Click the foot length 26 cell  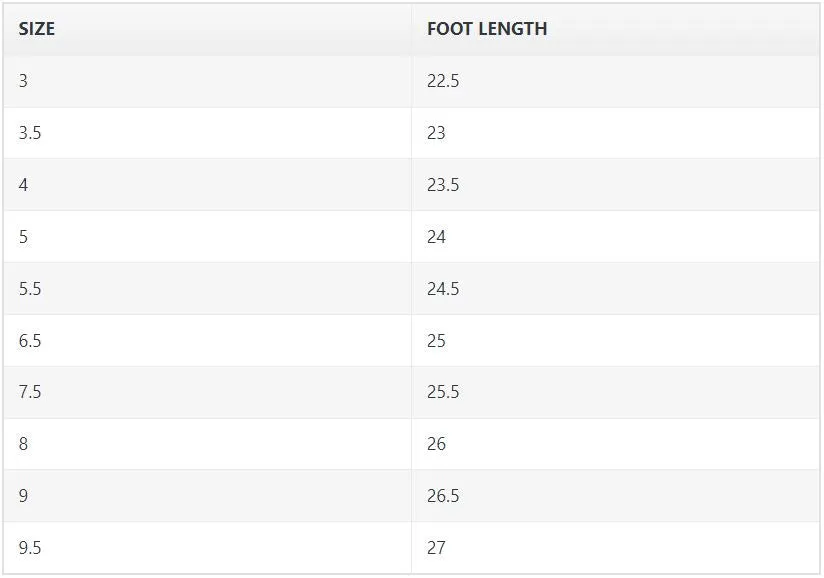tap(615, 444)
